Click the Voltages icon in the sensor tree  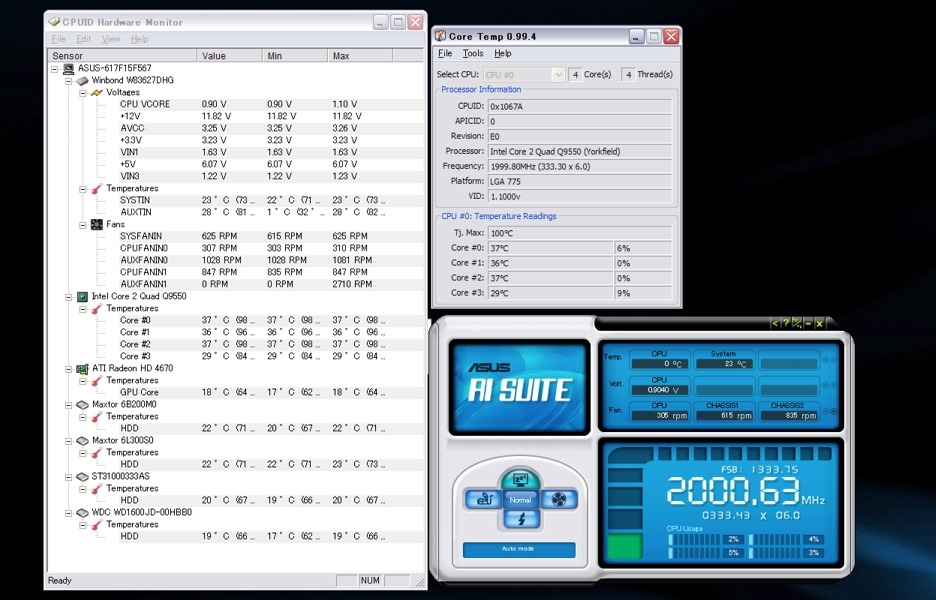96,92
